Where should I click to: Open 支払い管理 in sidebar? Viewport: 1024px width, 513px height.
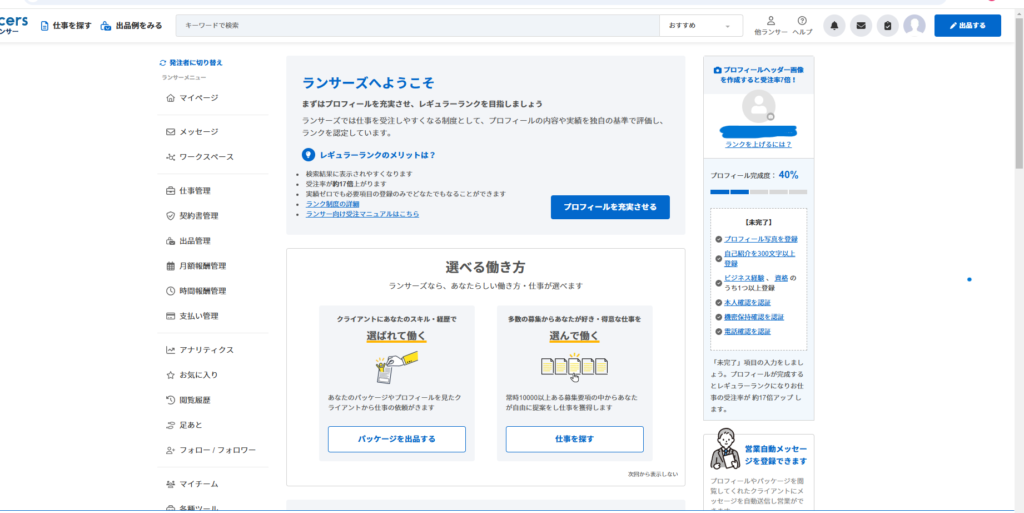point(199,316)
